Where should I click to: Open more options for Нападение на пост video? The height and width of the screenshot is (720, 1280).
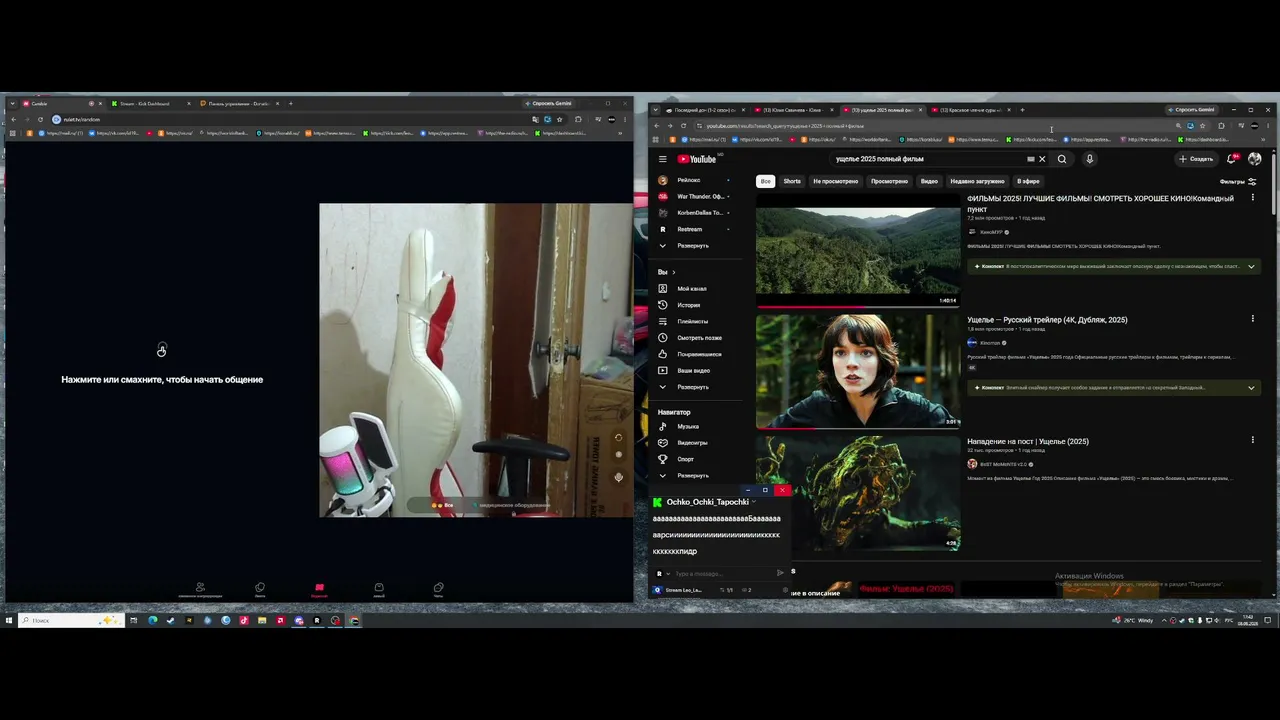[x=1252, y=440]
